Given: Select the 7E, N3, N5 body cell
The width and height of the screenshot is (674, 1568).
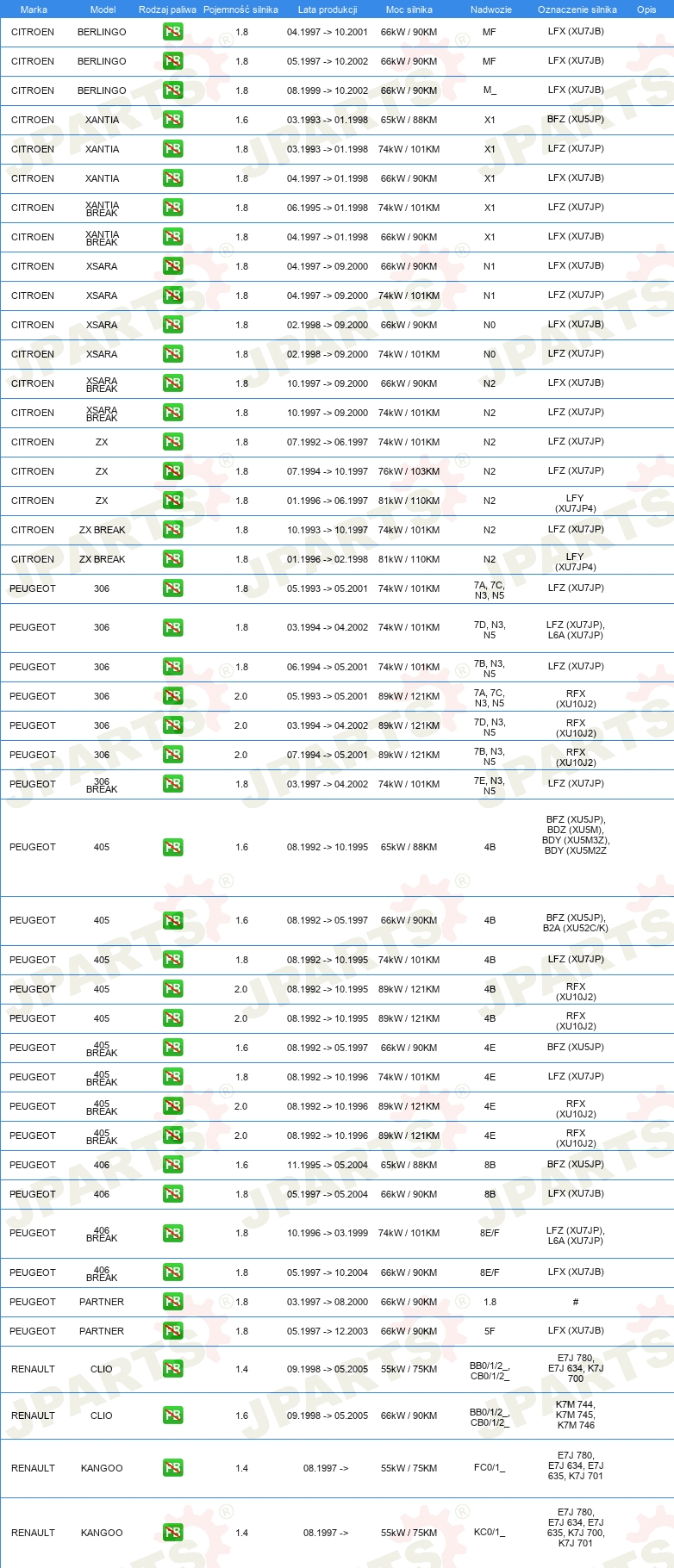Looking at the screenshot, I should [x=490, y=786].
